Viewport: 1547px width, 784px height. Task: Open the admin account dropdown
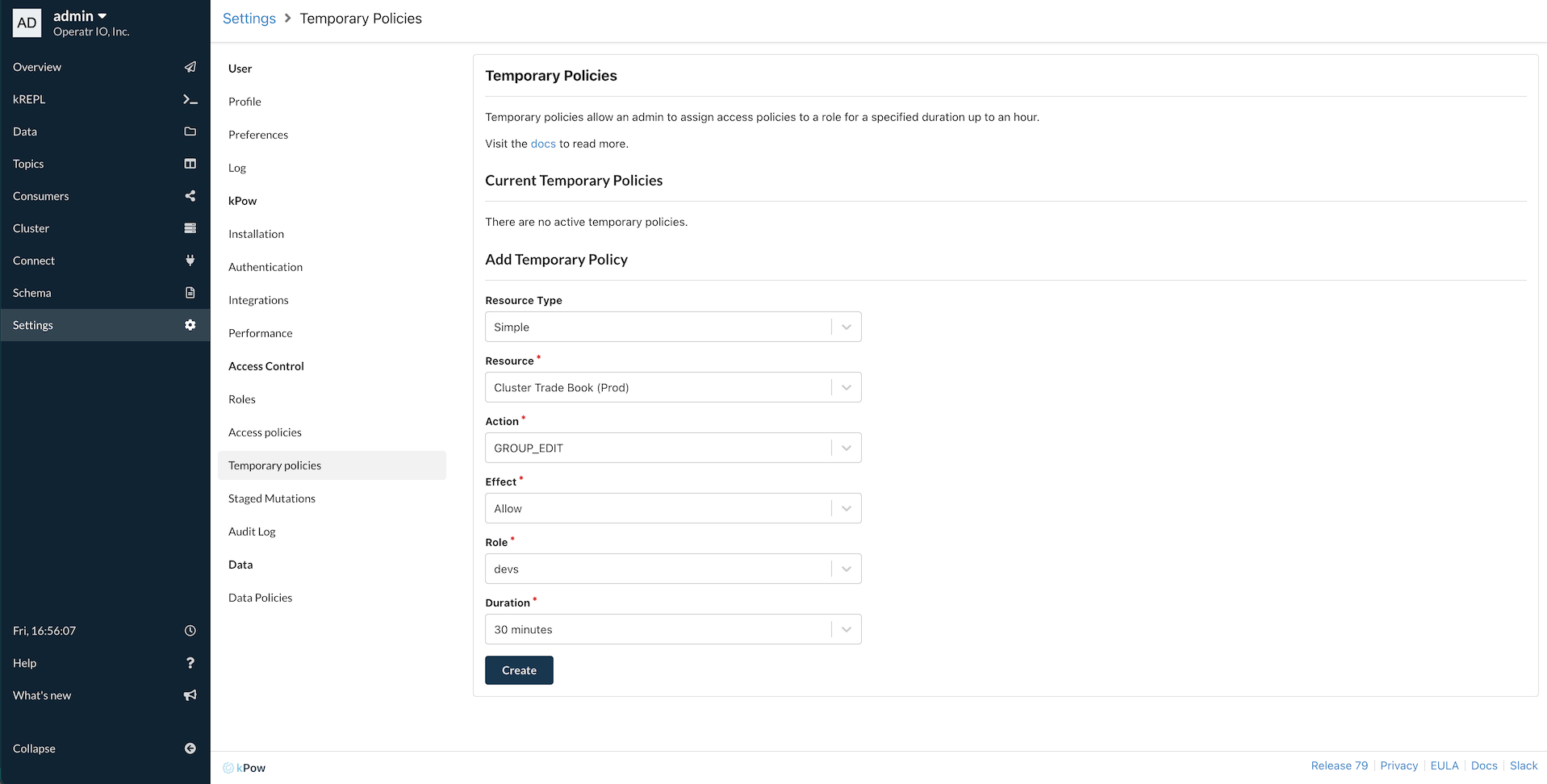tap(79, 15)
